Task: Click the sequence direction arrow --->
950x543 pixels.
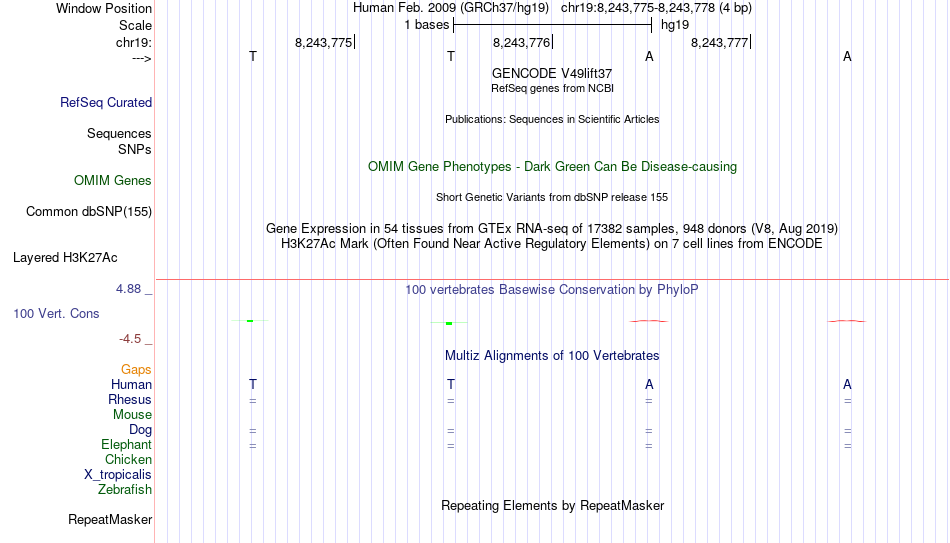Action: [141, 58]
